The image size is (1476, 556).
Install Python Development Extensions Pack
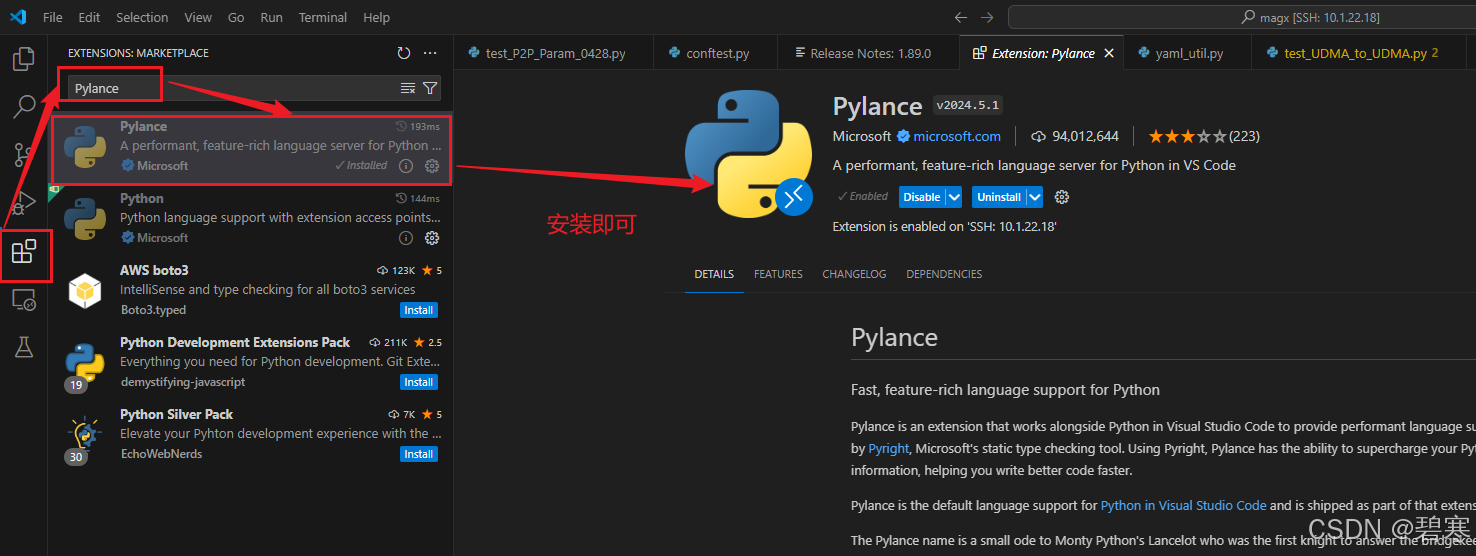419,382
